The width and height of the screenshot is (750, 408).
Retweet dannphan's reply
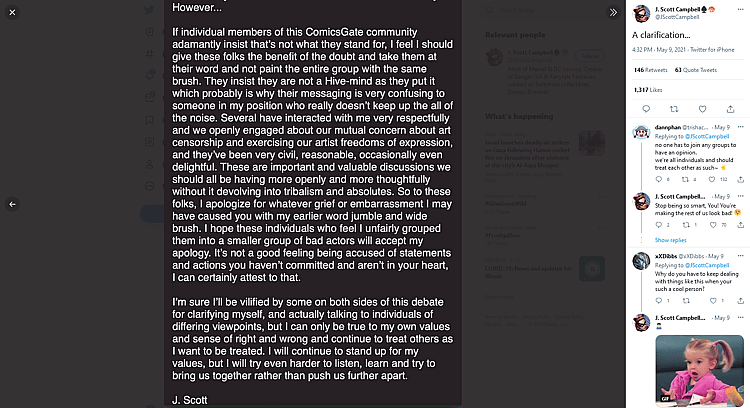685,179
